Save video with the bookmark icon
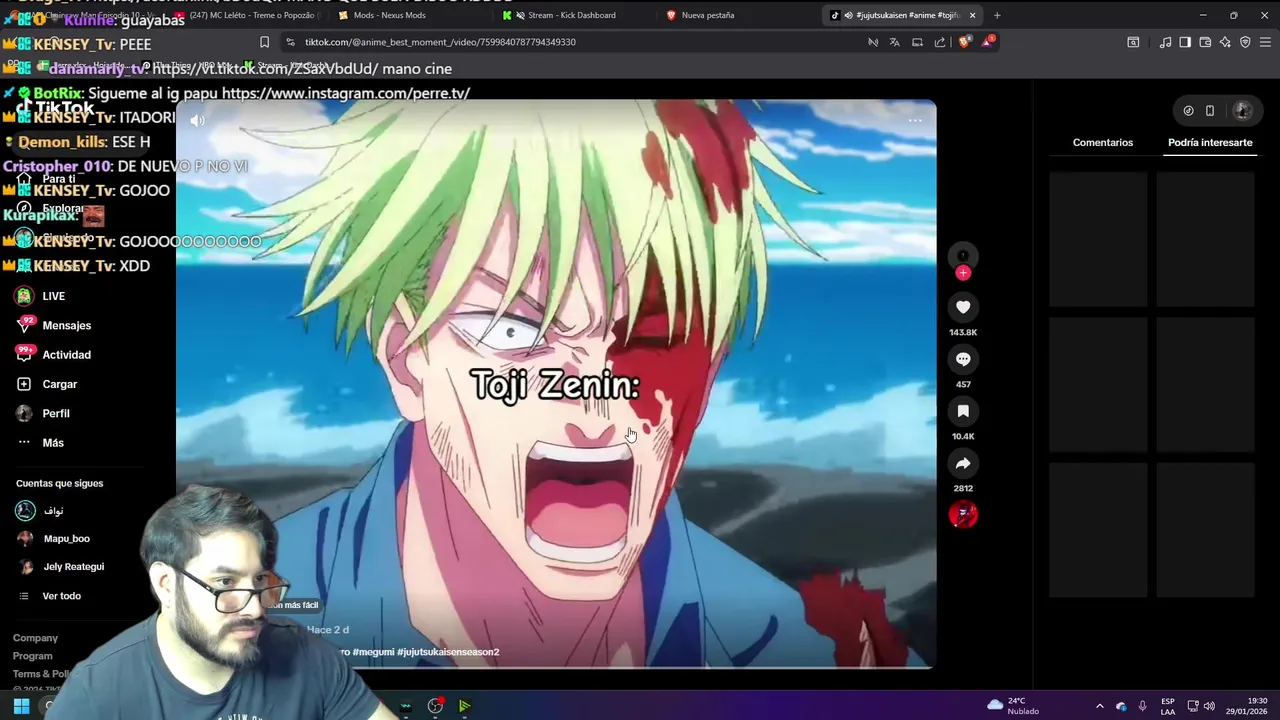1280x720 pixels. 963,411
